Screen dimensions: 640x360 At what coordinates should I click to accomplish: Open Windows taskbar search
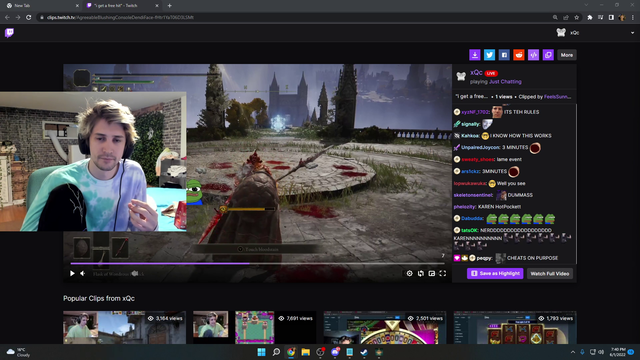276,352
